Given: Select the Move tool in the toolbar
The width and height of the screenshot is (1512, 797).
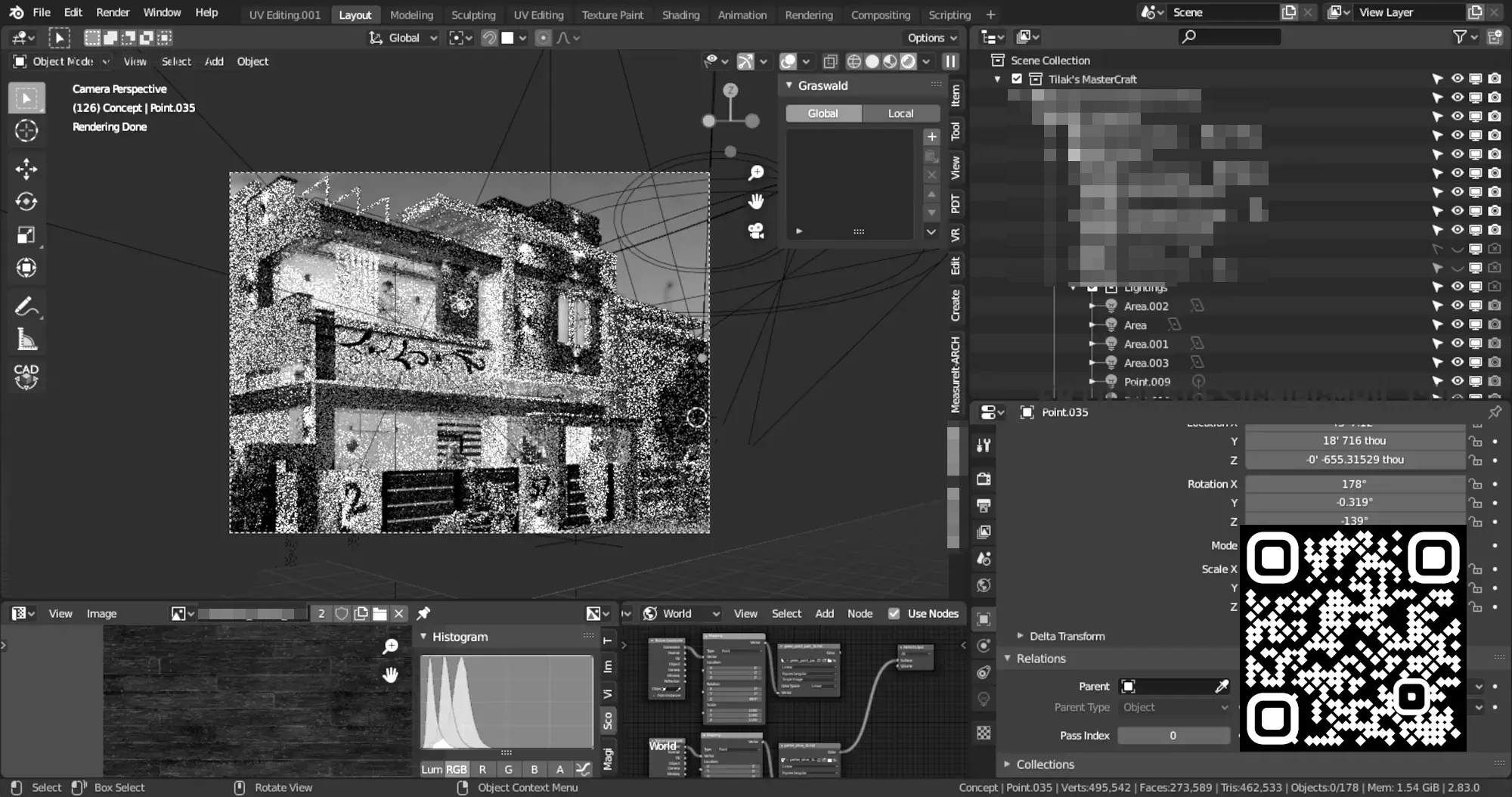Looking at the screenshot, I should 26,169.
